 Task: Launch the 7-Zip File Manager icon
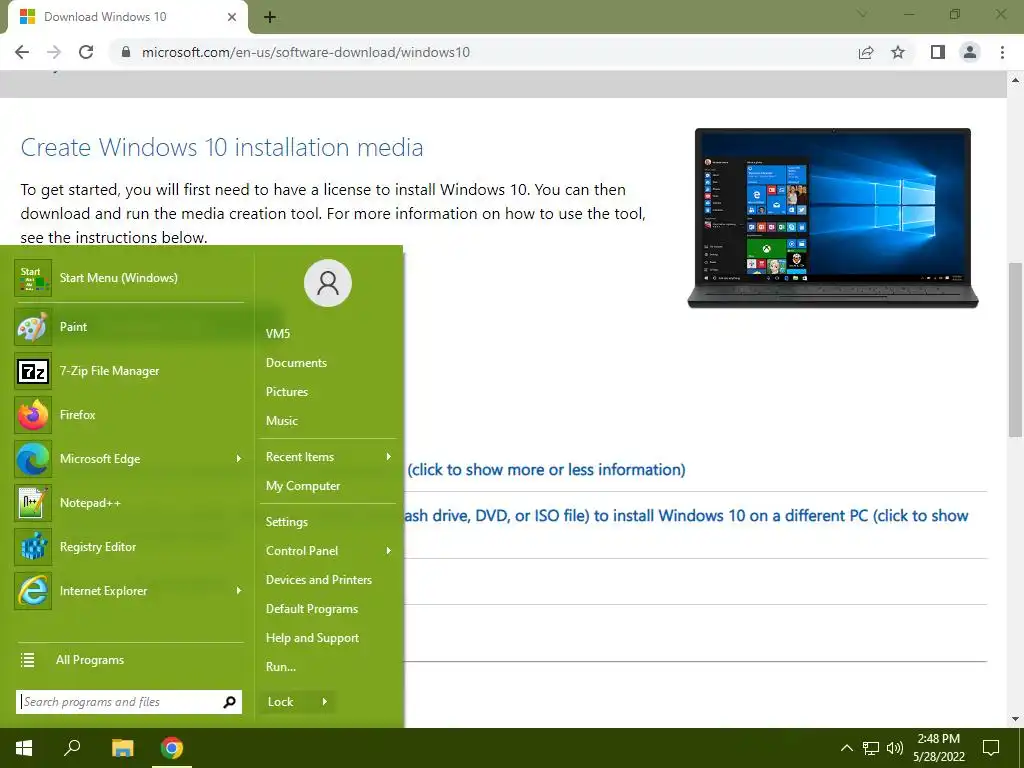[x=33, y=371]
